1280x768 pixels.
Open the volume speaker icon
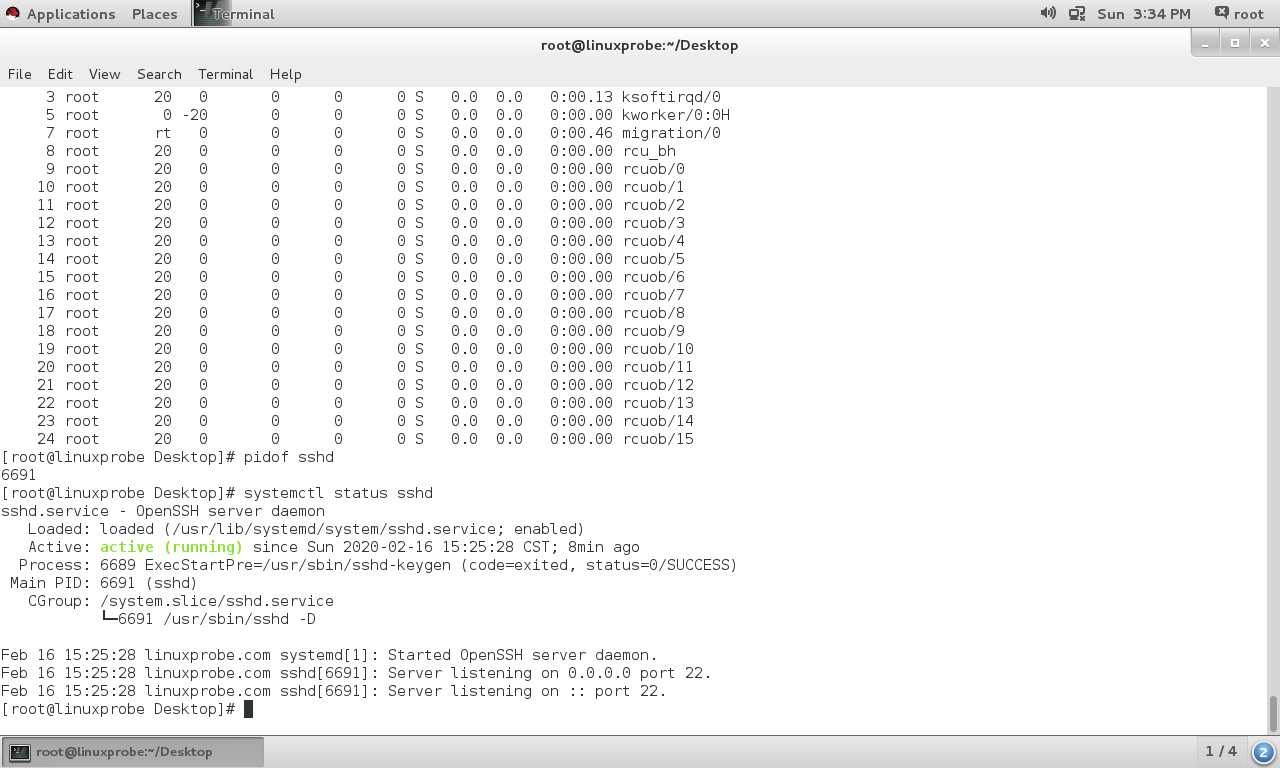tap(1048, 13)
